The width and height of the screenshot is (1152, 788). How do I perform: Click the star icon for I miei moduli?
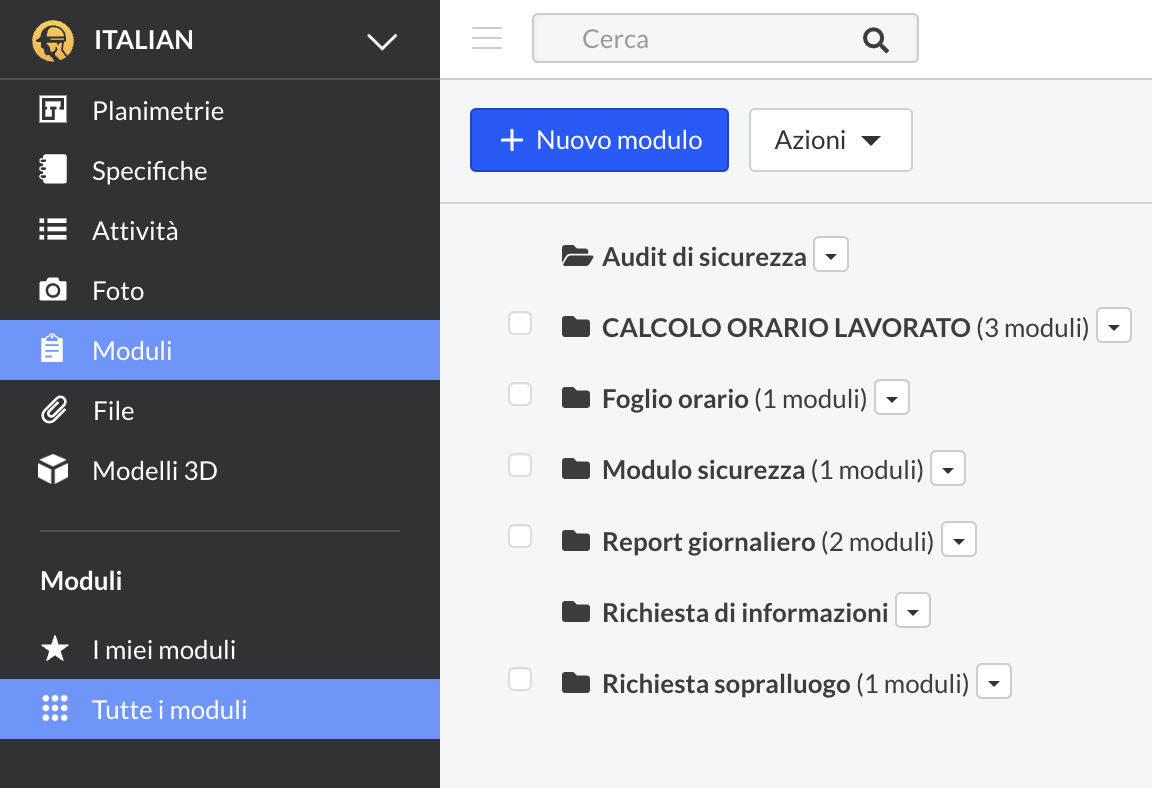coord(55,648)
